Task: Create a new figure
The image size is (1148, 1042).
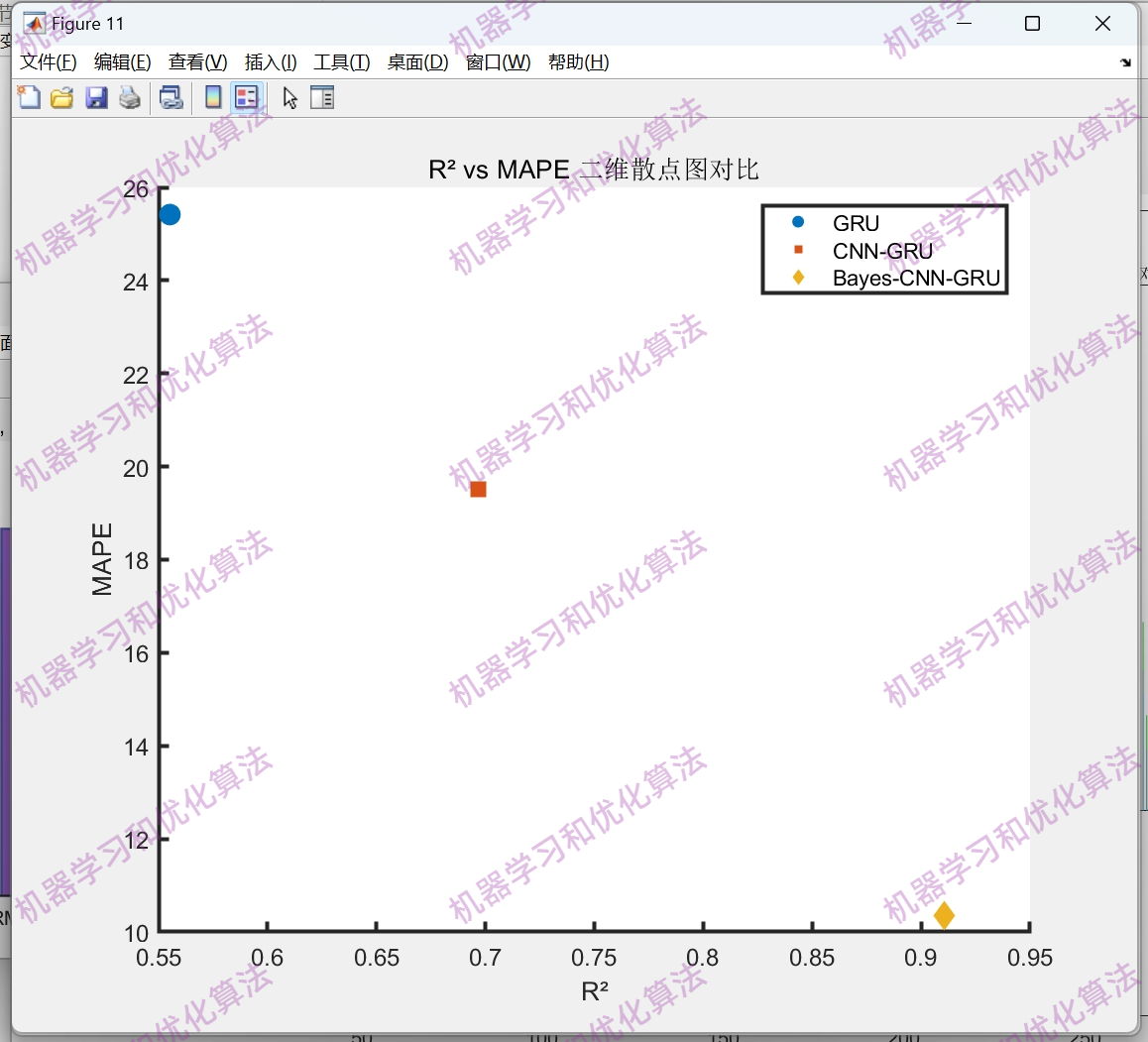Action: (30, 97)
